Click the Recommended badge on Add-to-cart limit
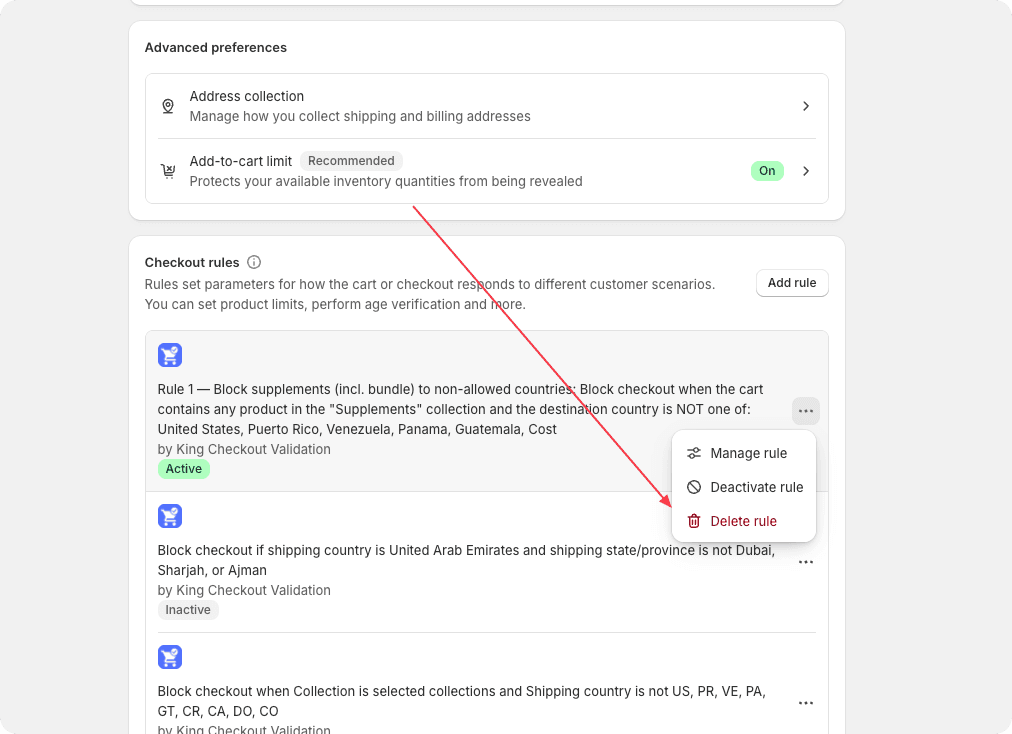1012x734 pixels. [351, 161]
